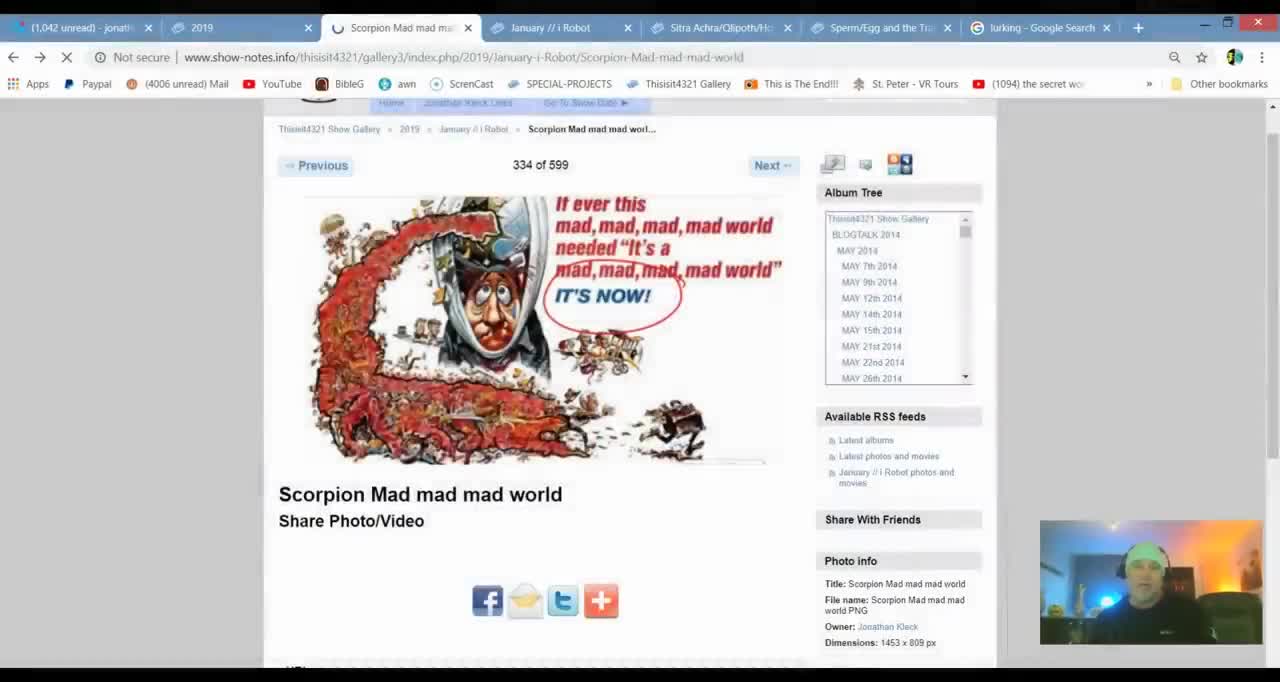Select MAY 7th 2014 album

click(x=869, y=267)
